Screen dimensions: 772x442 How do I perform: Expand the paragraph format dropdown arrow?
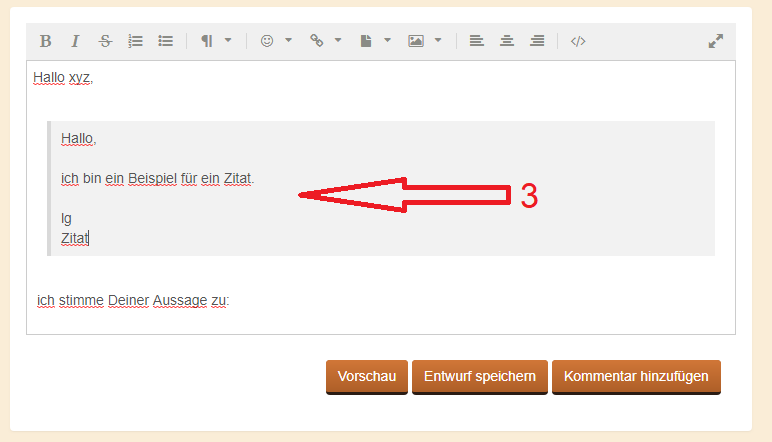tap(228, 40)
